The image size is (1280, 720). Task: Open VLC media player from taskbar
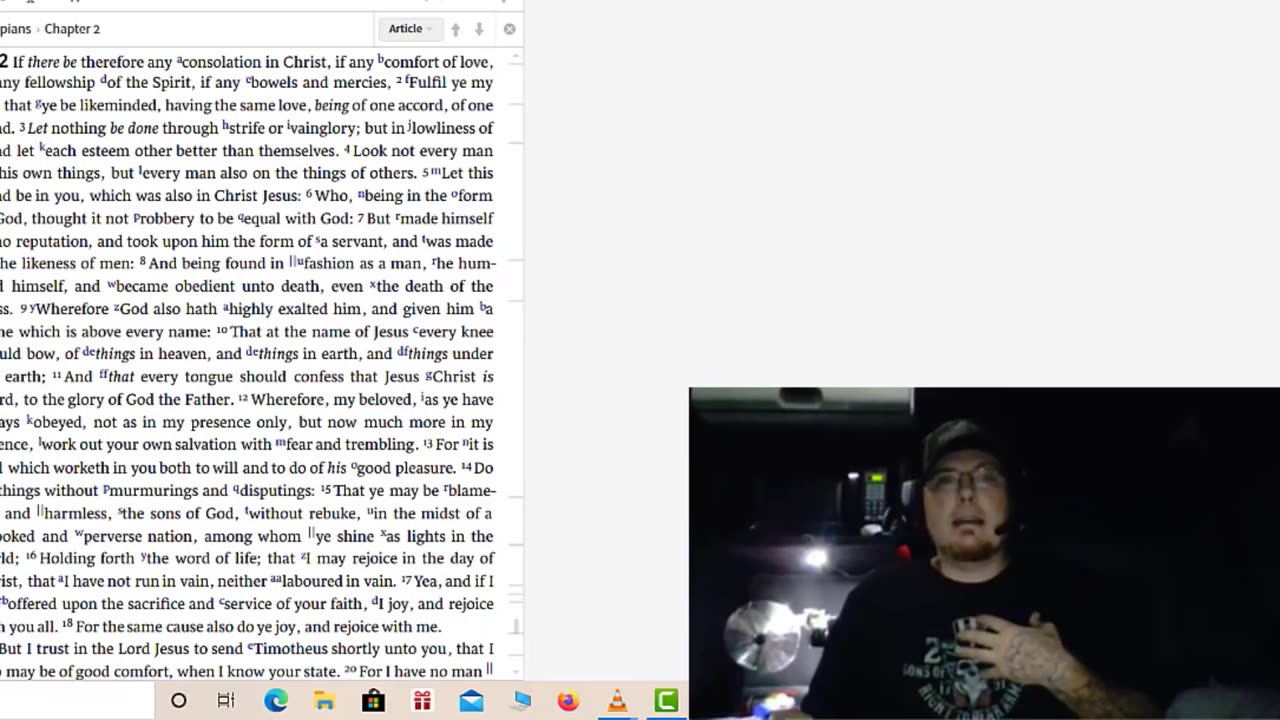tap(617, 701)
